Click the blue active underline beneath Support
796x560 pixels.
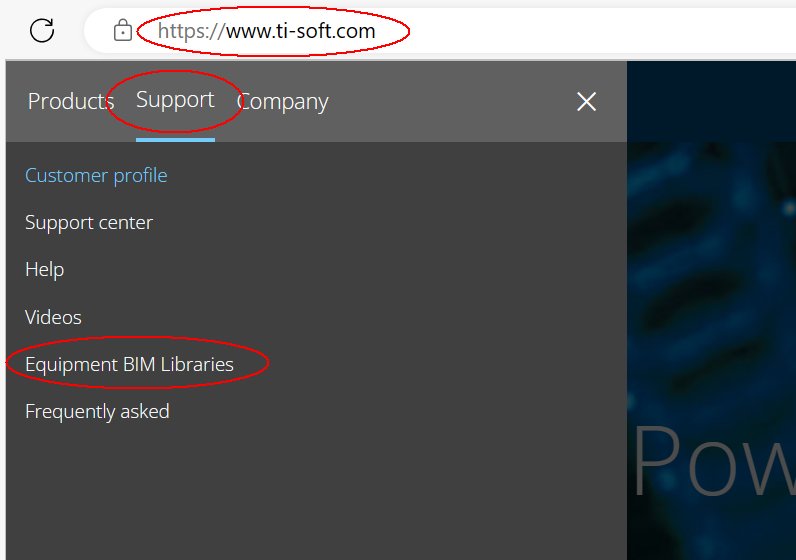pos(175,140)
